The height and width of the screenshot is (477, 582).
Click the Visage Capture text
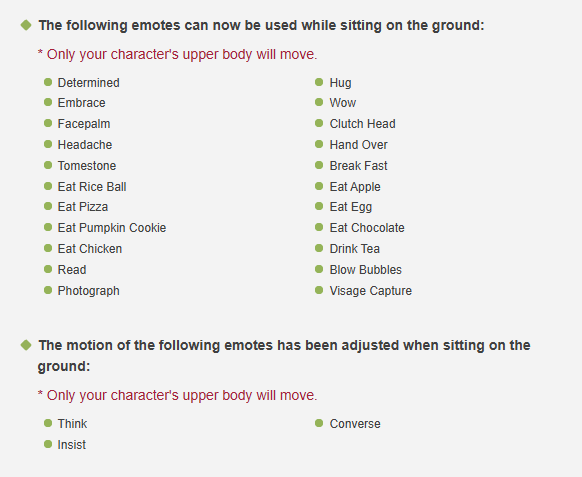point(370,291)
